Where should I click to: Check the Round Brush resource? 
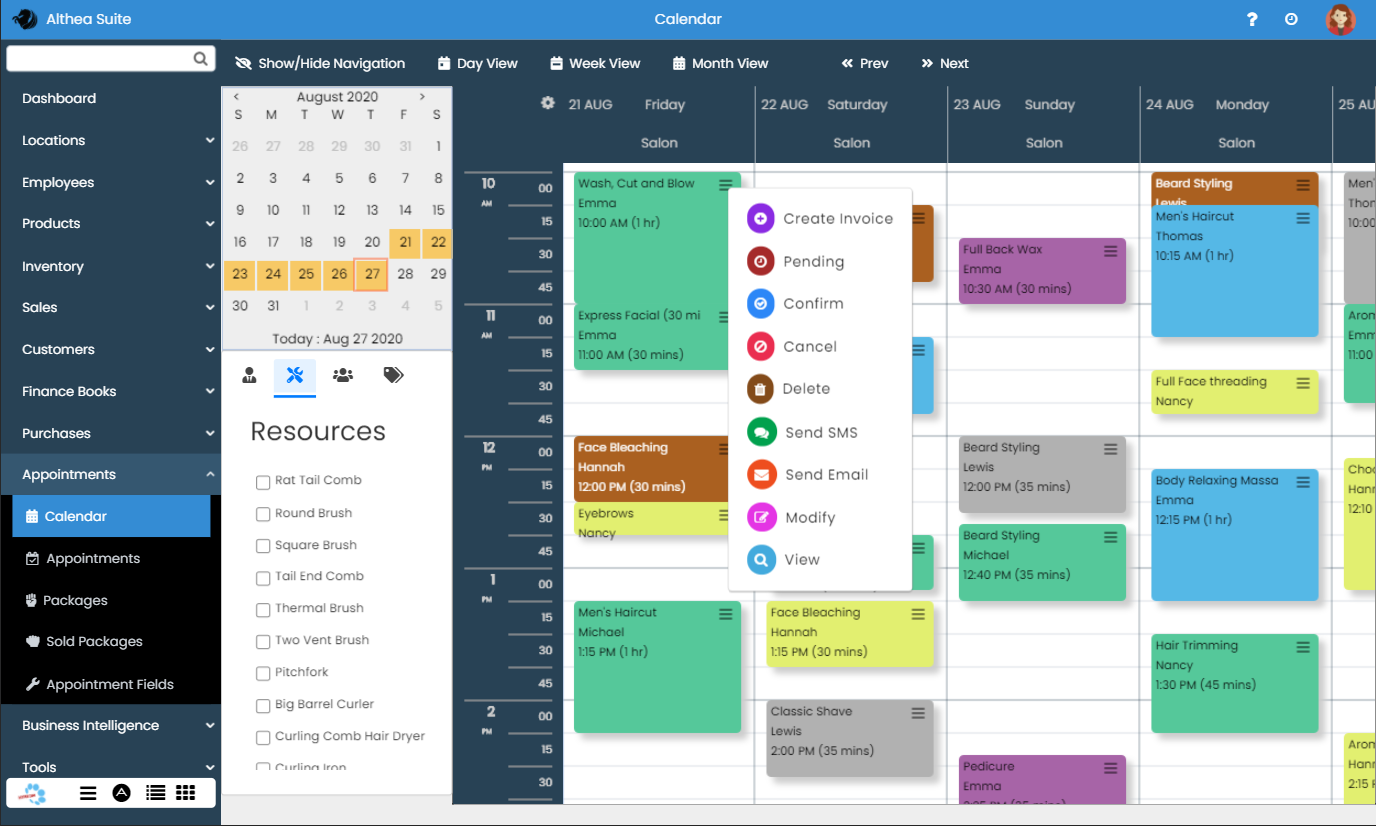(x=263, y=514)
